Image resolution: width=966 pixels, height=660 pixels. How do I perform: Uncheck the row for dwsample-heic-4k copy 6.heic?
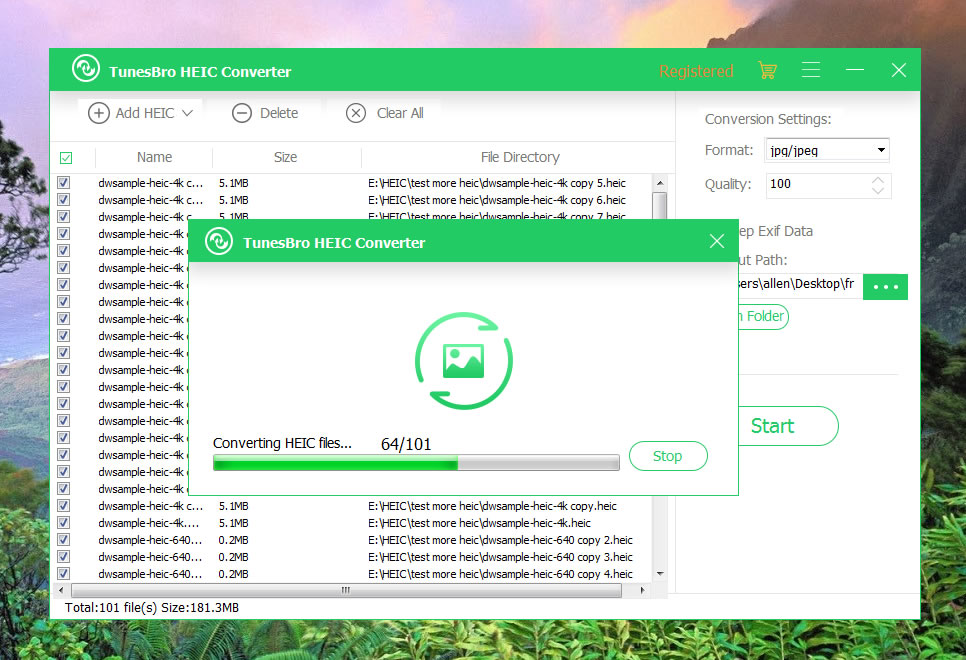tap(63, 200)
